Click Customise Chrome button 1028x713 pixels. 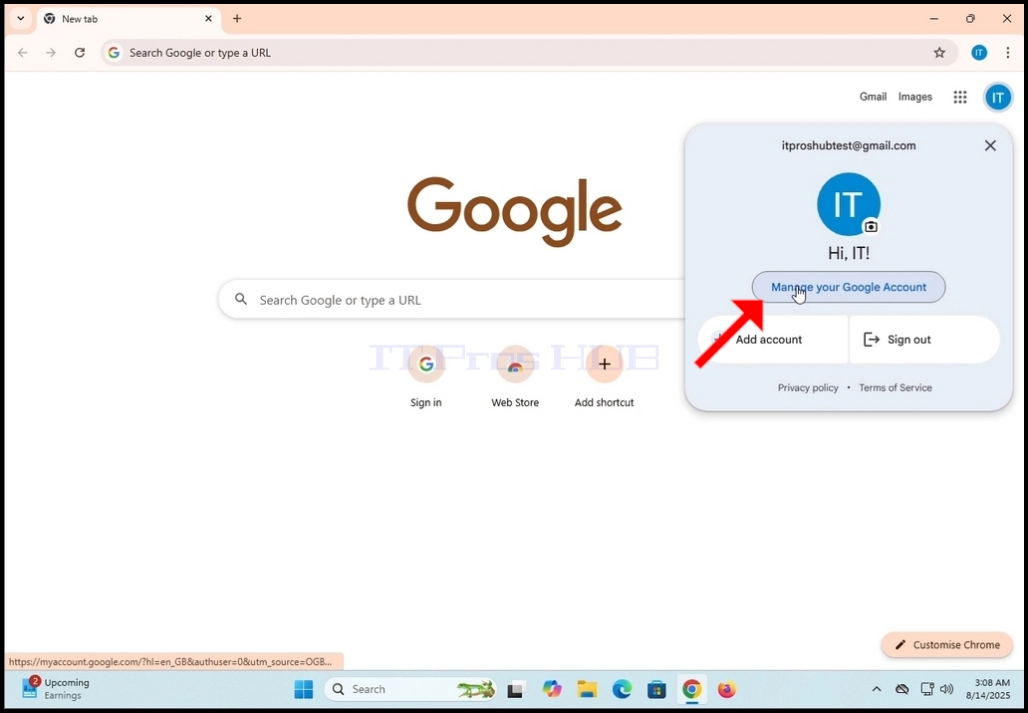tap(947, 645)
